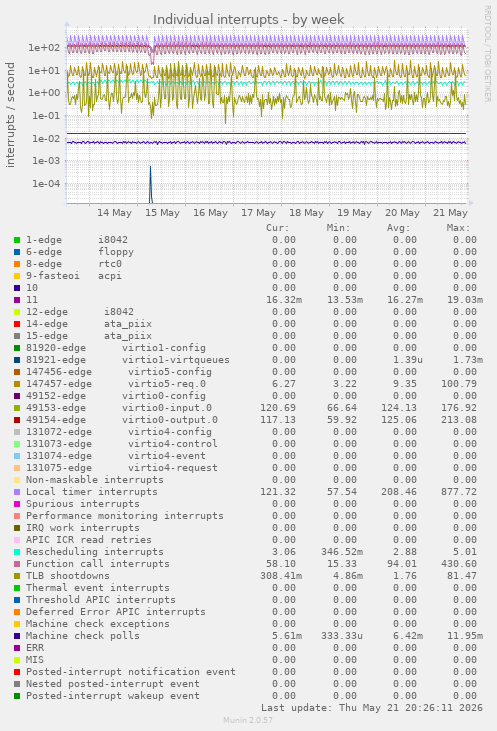
Task: Click the 1e+02 y-axis tick label
Action: click(x=44, y=48)
